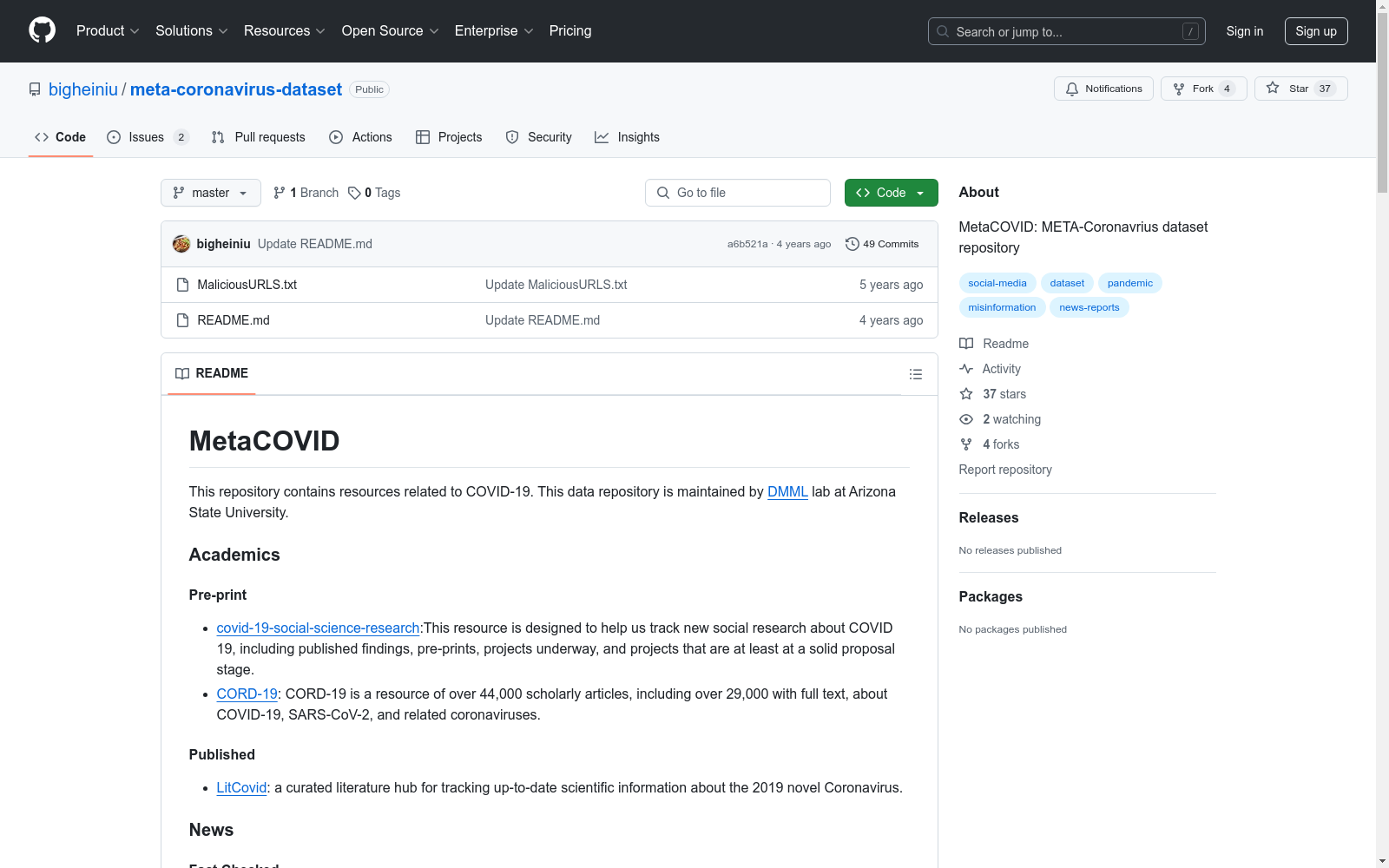Click the Notifications button
The image size is (1389, 868).
1103,89
